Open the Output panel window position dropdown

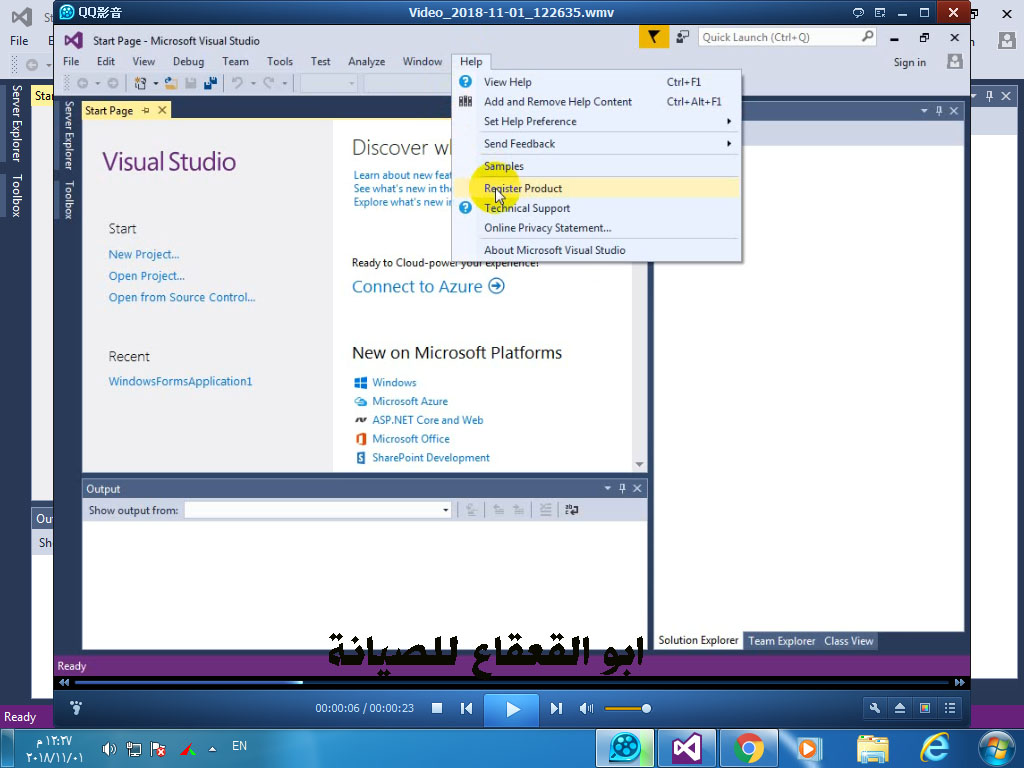coord(607,488)
